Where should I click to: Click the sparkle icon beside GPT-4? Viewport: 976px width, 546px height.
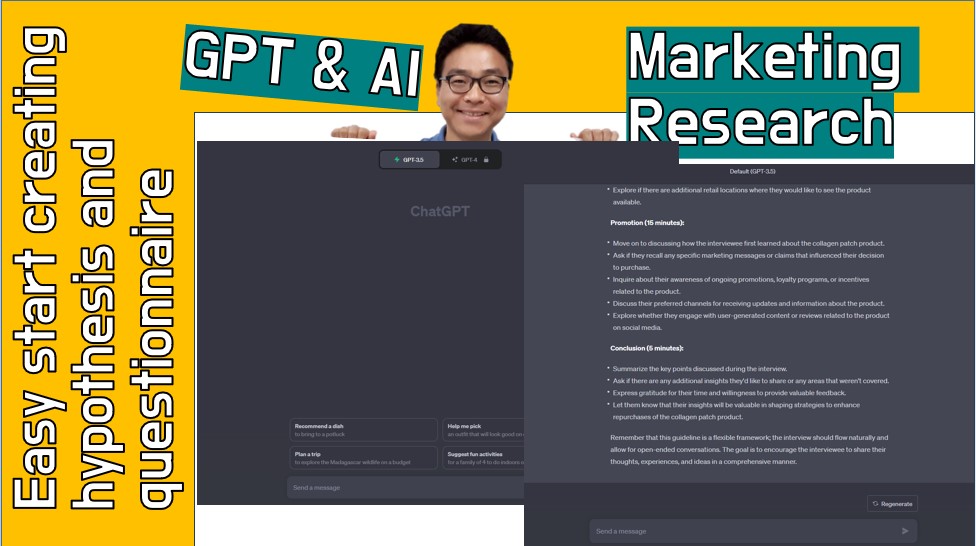point(455,160)
